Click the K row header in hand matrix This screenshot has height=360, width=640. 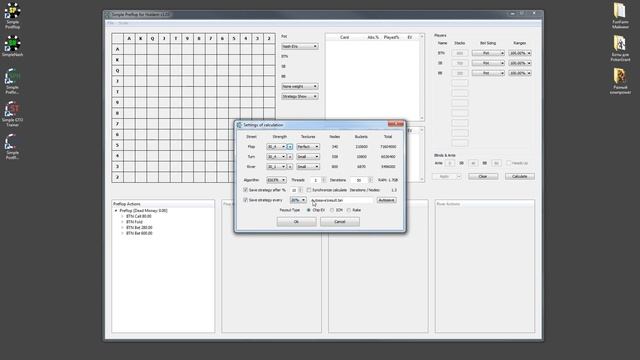pyautogui.click(x=118, y=60)
